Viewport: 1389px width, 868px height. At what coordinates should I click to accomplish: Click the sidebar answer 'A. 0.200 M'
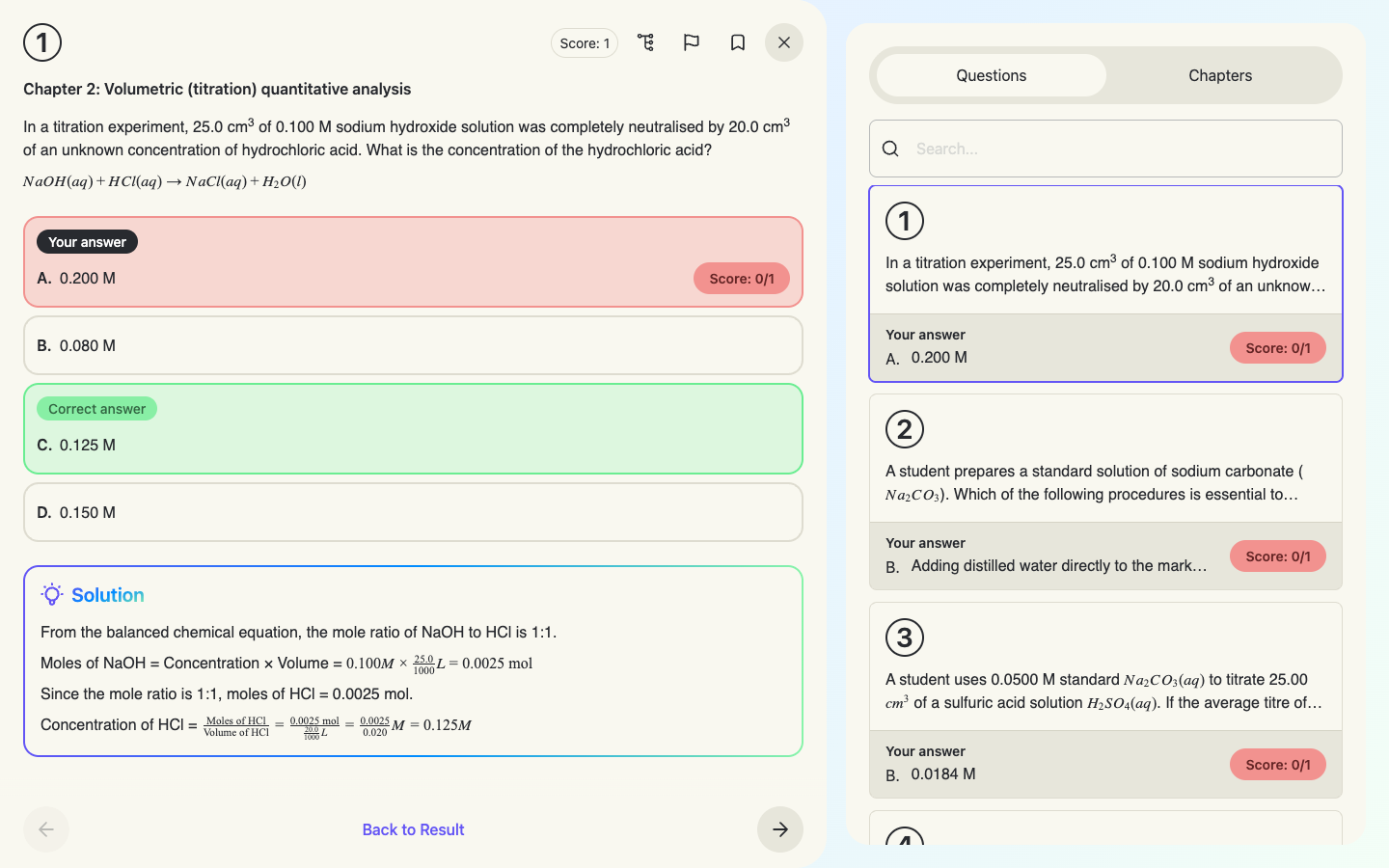point(926,358)
